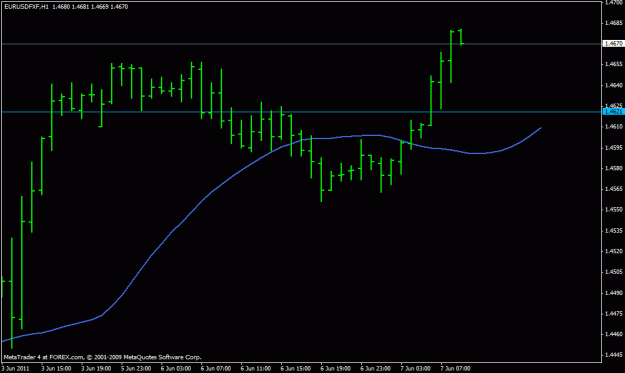Click the 1.4610 price axis label

tap(613, 126)
